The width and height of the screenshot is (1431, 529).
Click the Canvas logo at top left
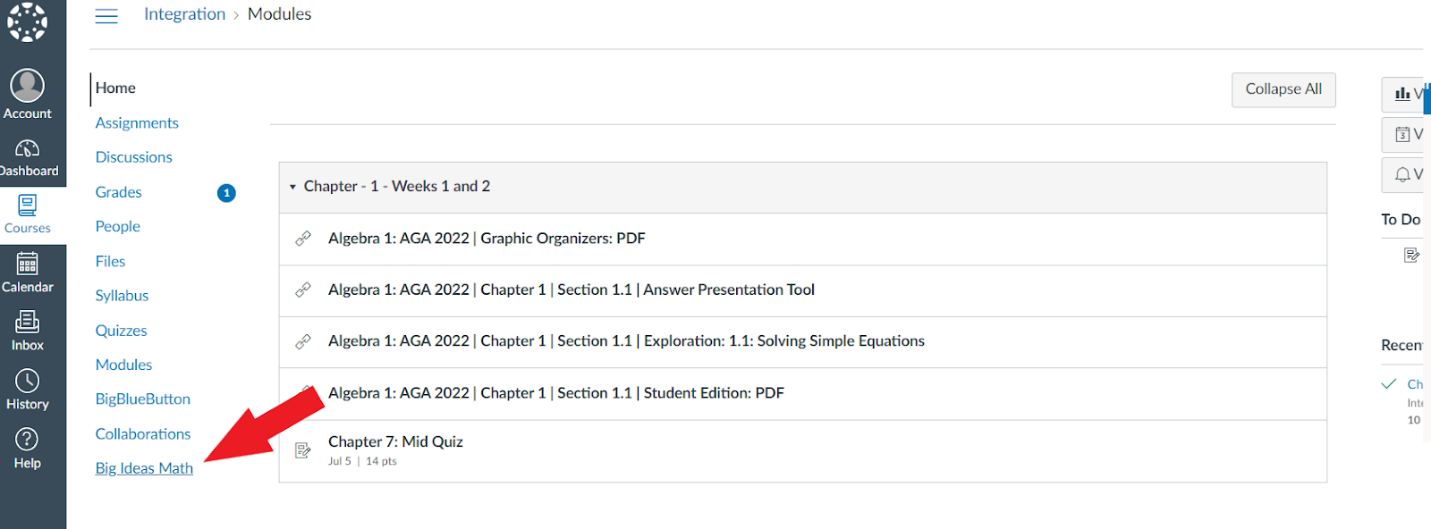coord(27,21)
